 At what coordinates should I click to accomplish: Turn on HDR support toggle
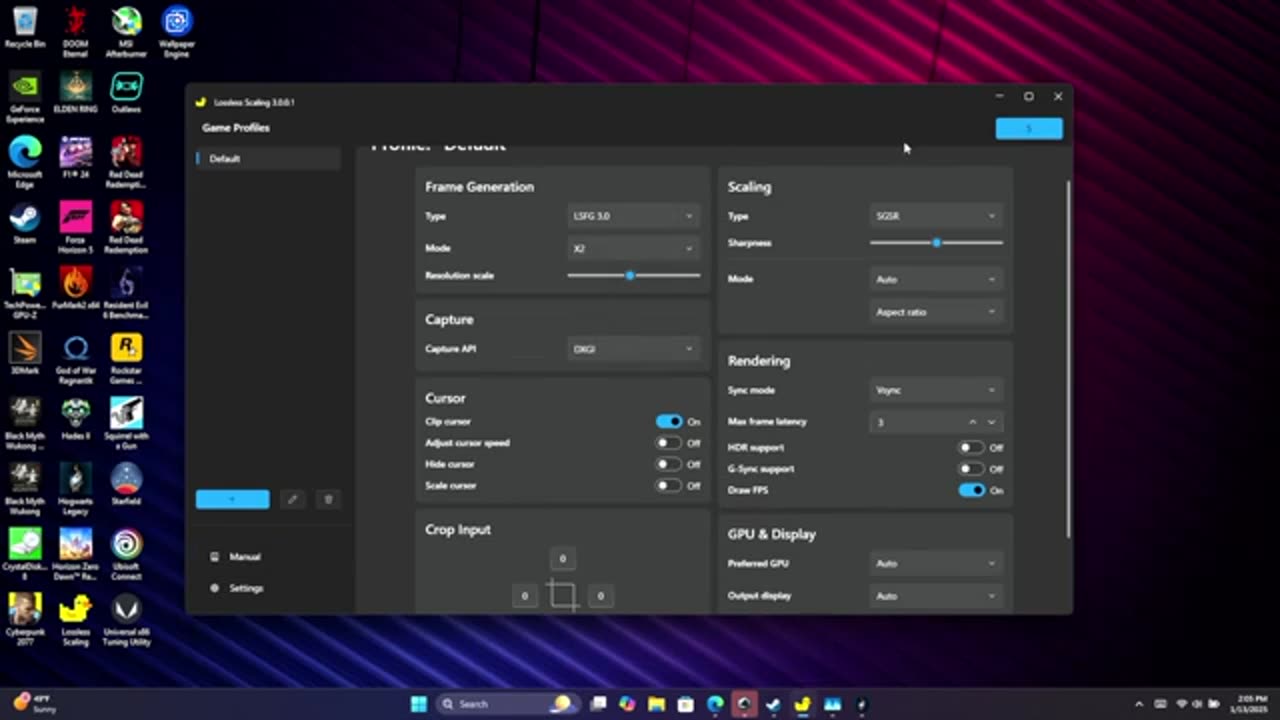[972, 448]
